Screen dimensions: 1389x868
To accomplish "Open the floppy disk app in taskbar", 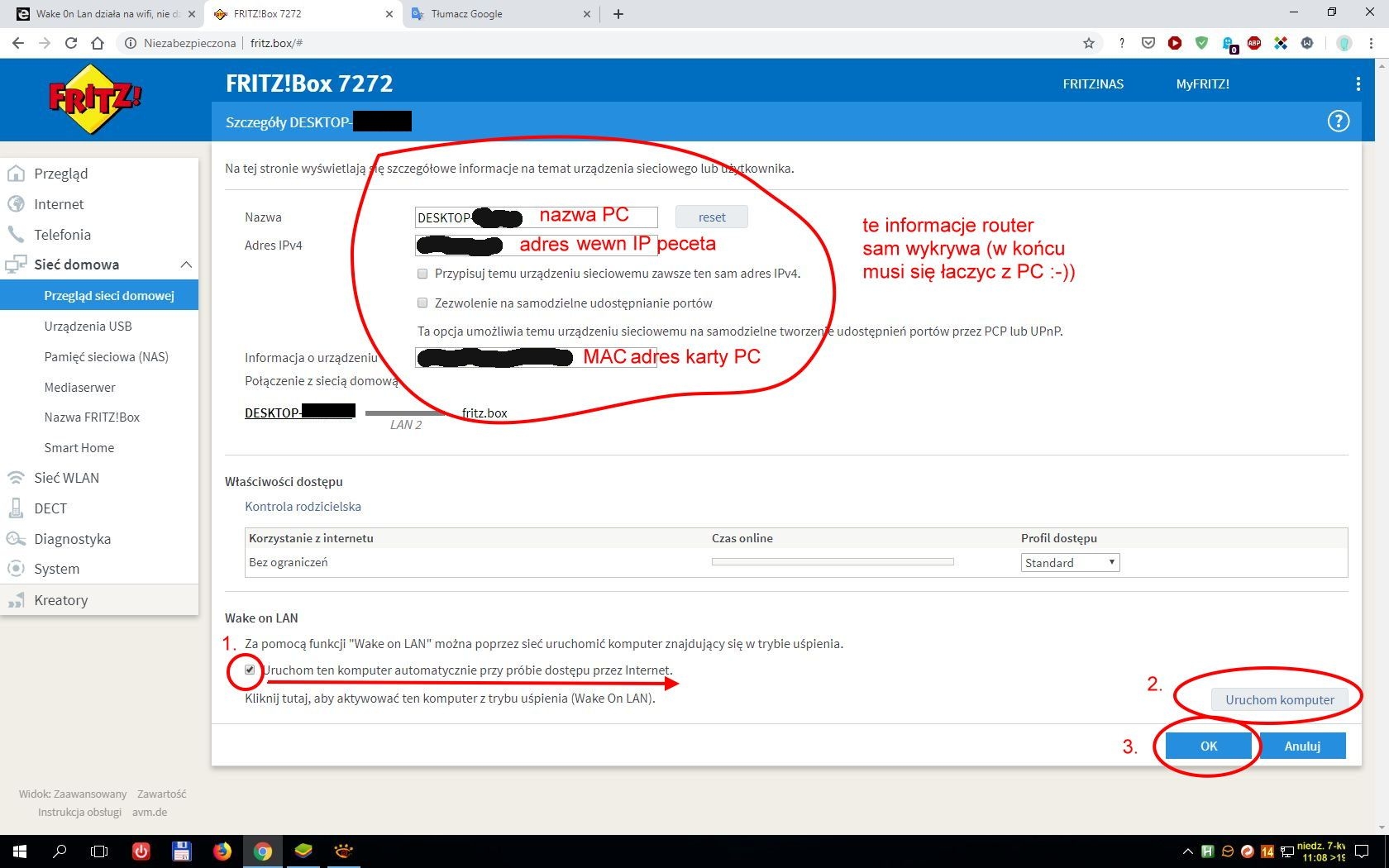I will [x=181, y=851].
